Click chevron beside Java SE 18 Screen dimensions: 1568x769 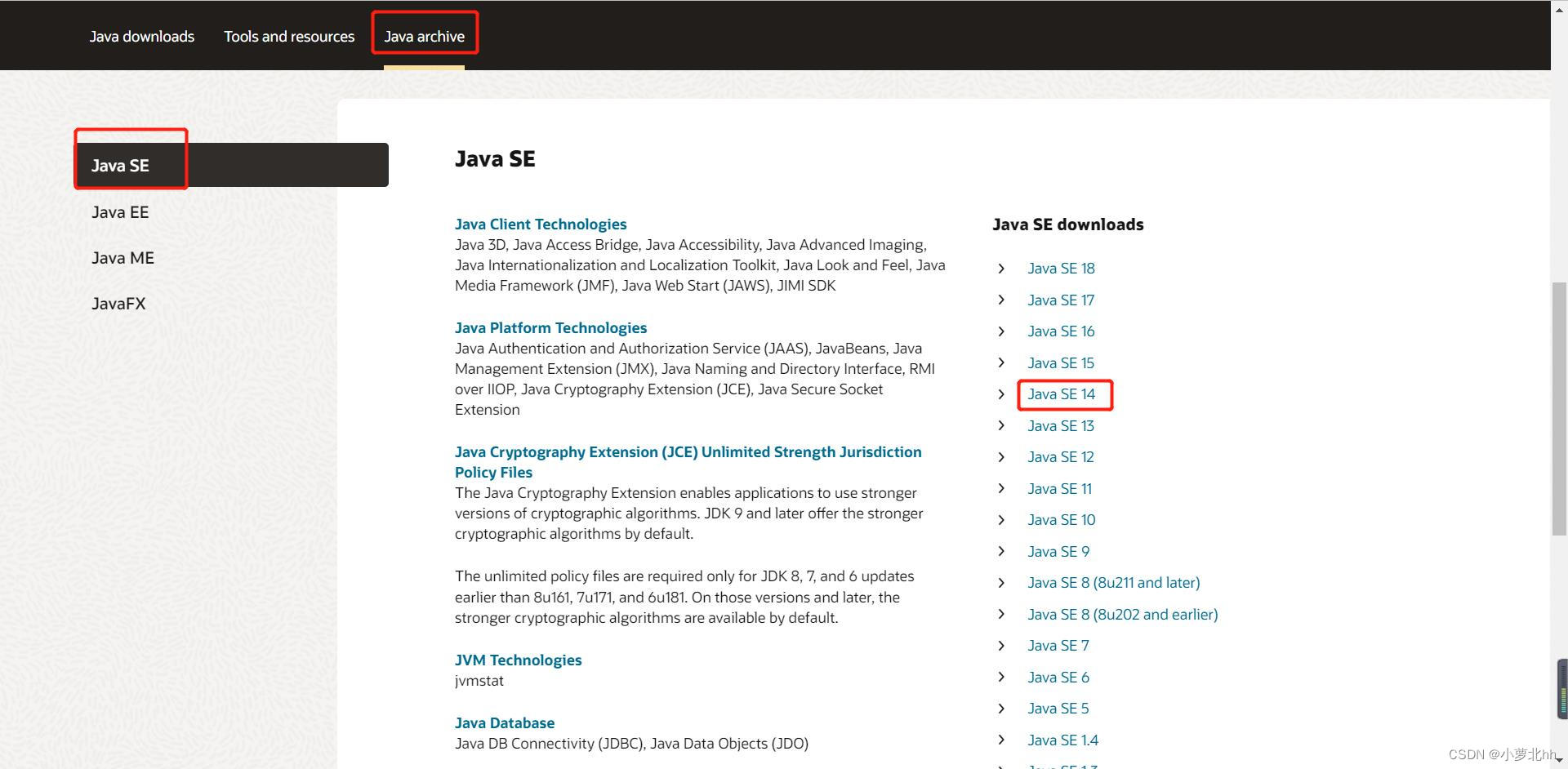tap(1001, 268)
